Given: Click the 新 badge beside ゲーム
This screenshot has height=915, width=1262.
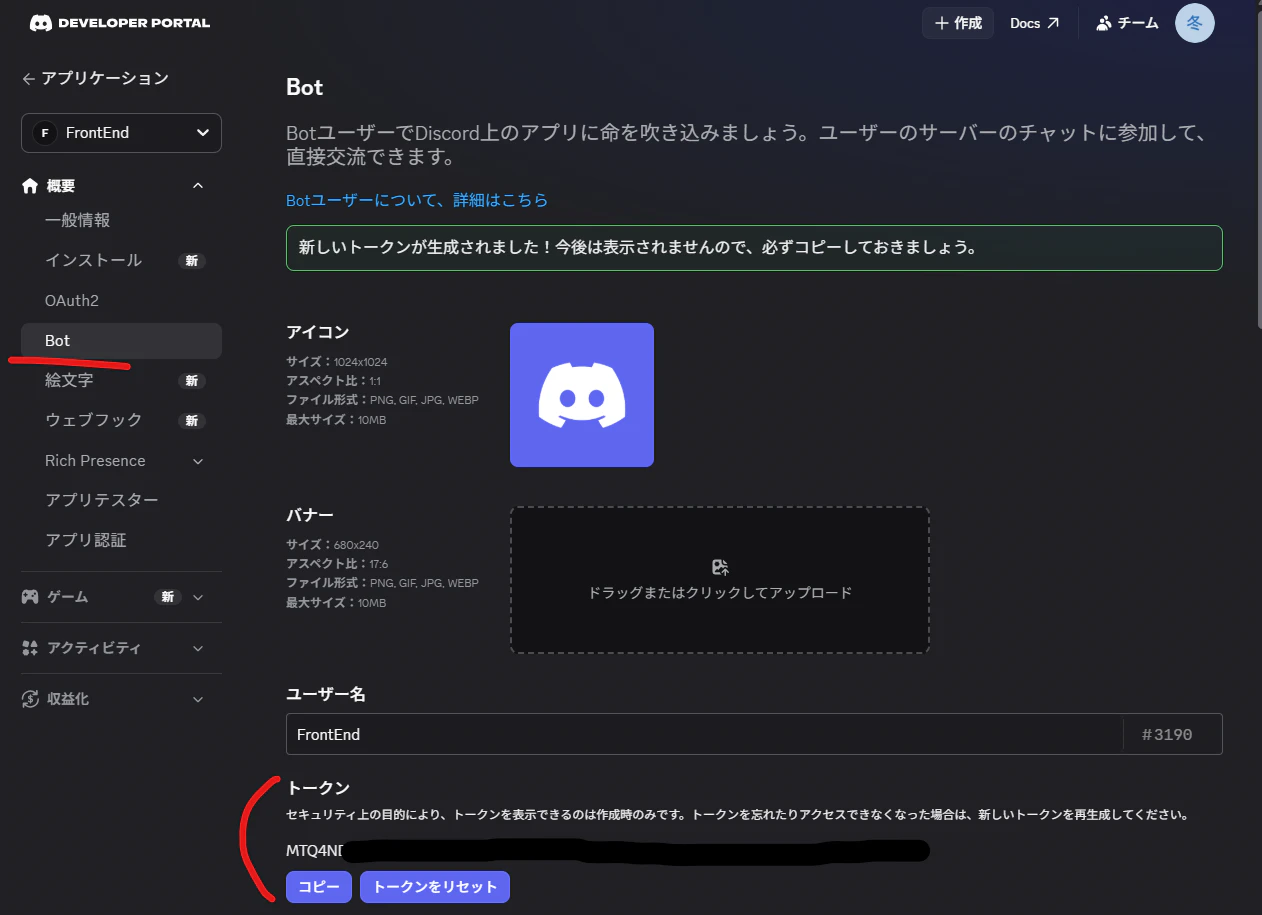Looking at the screenshot, I should point(168,597).
